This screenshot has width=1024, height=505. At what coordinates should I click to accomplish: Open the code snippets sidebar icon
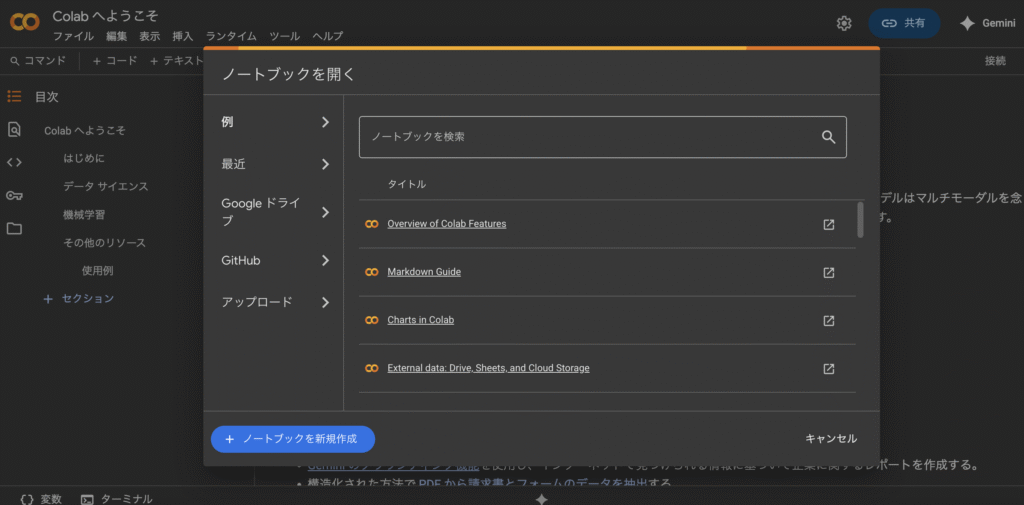point(14,162)
